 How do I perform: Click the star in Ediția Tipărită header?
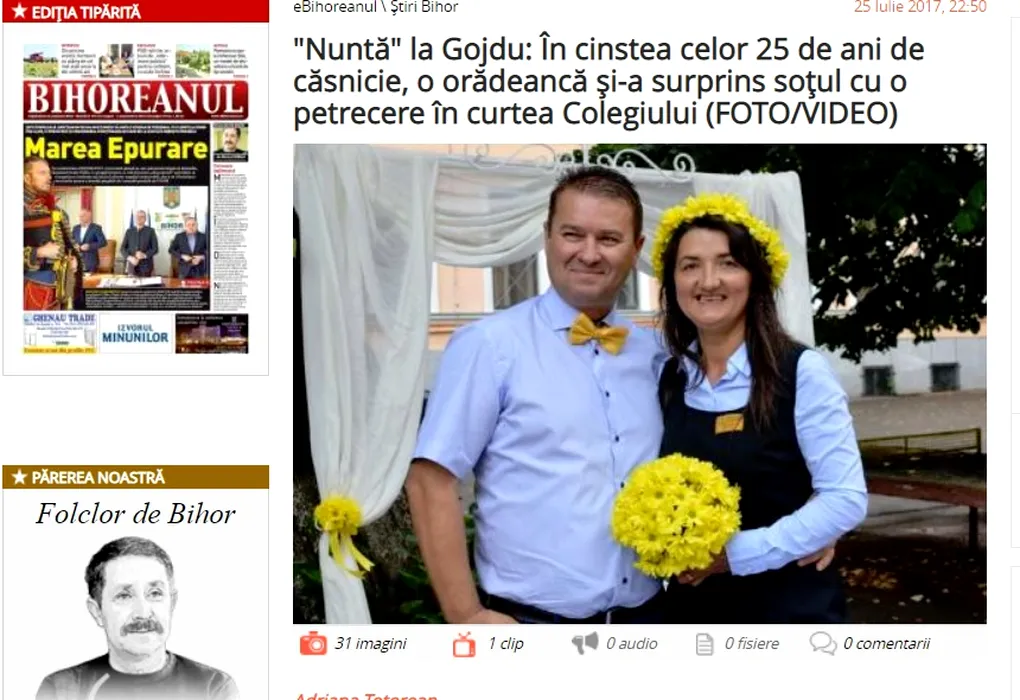[19, 12]
